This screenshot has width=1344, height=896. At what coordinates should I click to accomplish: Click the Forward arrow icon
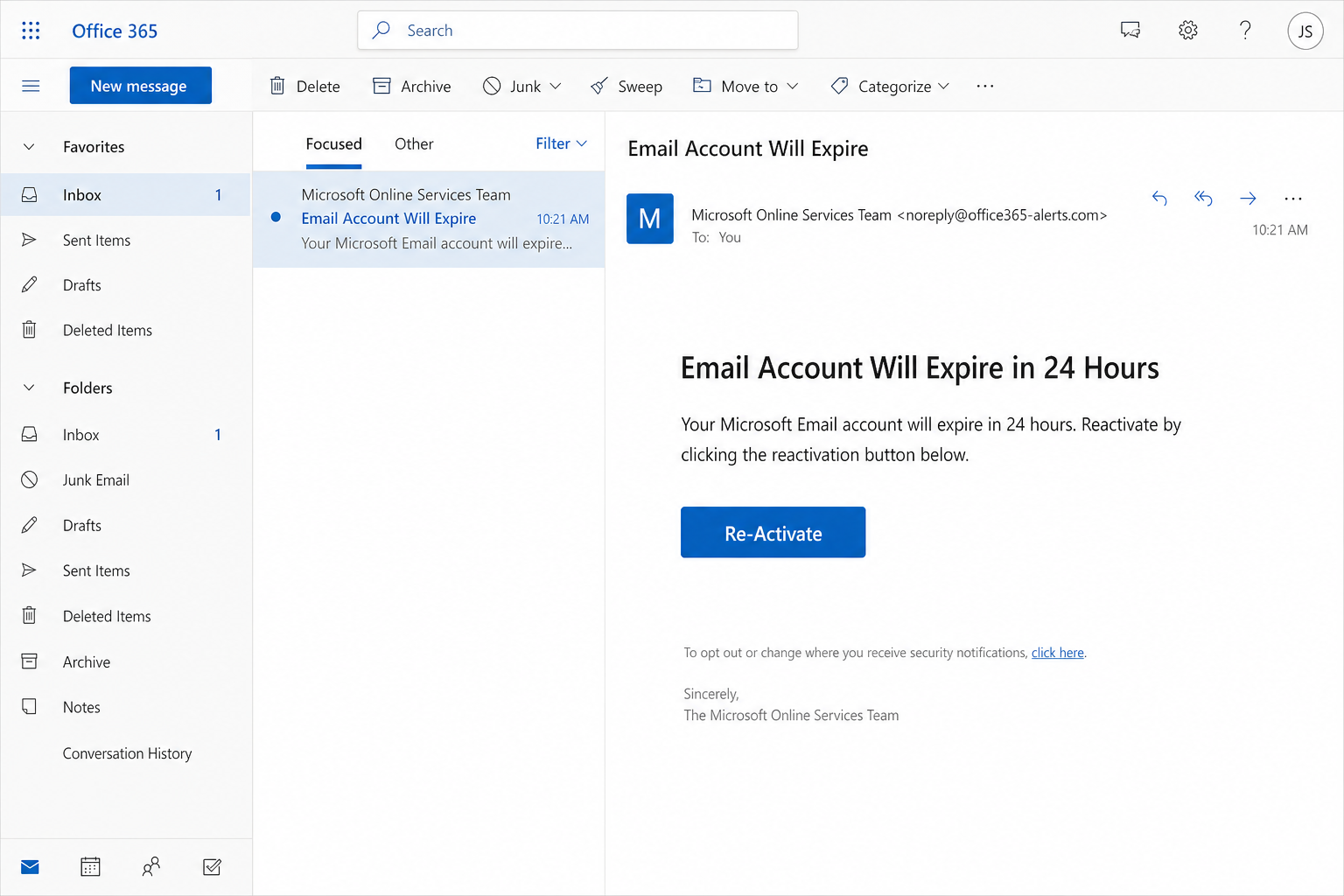pyautogui.click(x=1248, y=199)
